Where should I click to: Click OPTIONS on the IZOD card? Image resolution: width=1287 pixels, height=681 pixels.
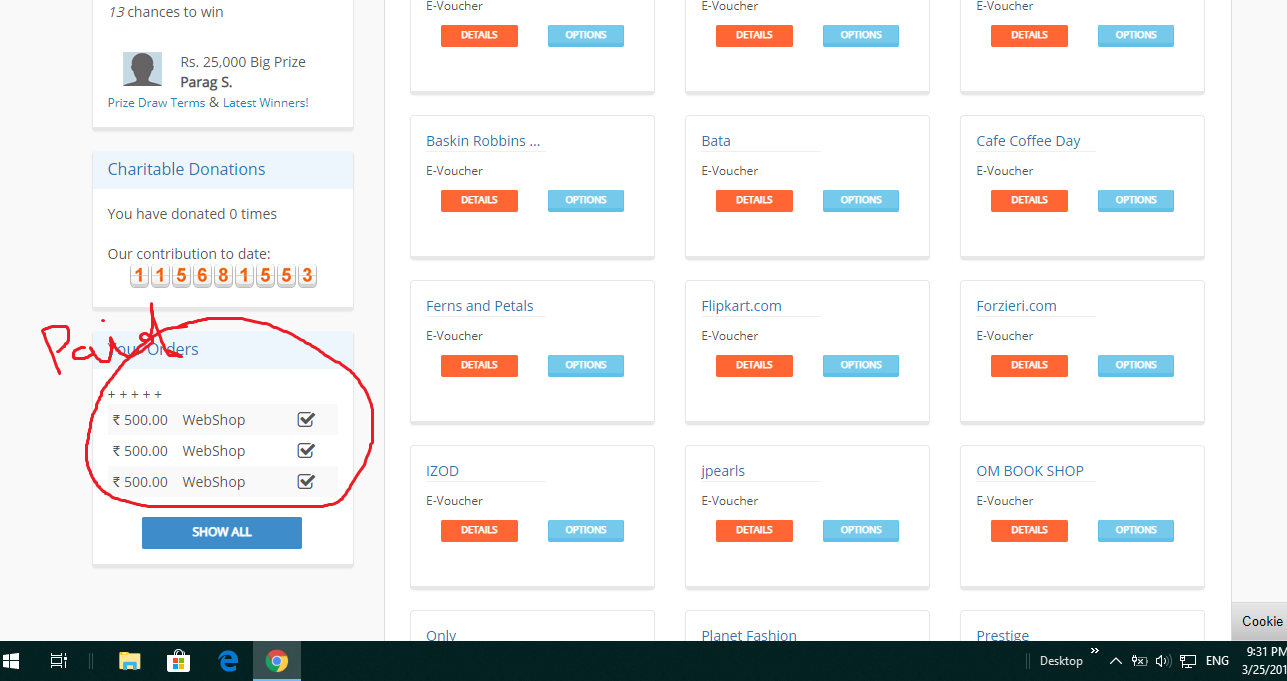(586, 530)
